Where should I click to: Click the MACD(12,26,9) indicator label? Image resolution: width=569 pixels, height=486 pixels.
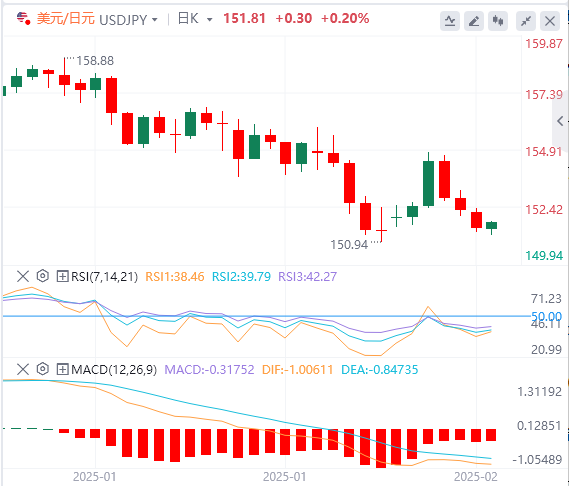[x=114, y=369]
